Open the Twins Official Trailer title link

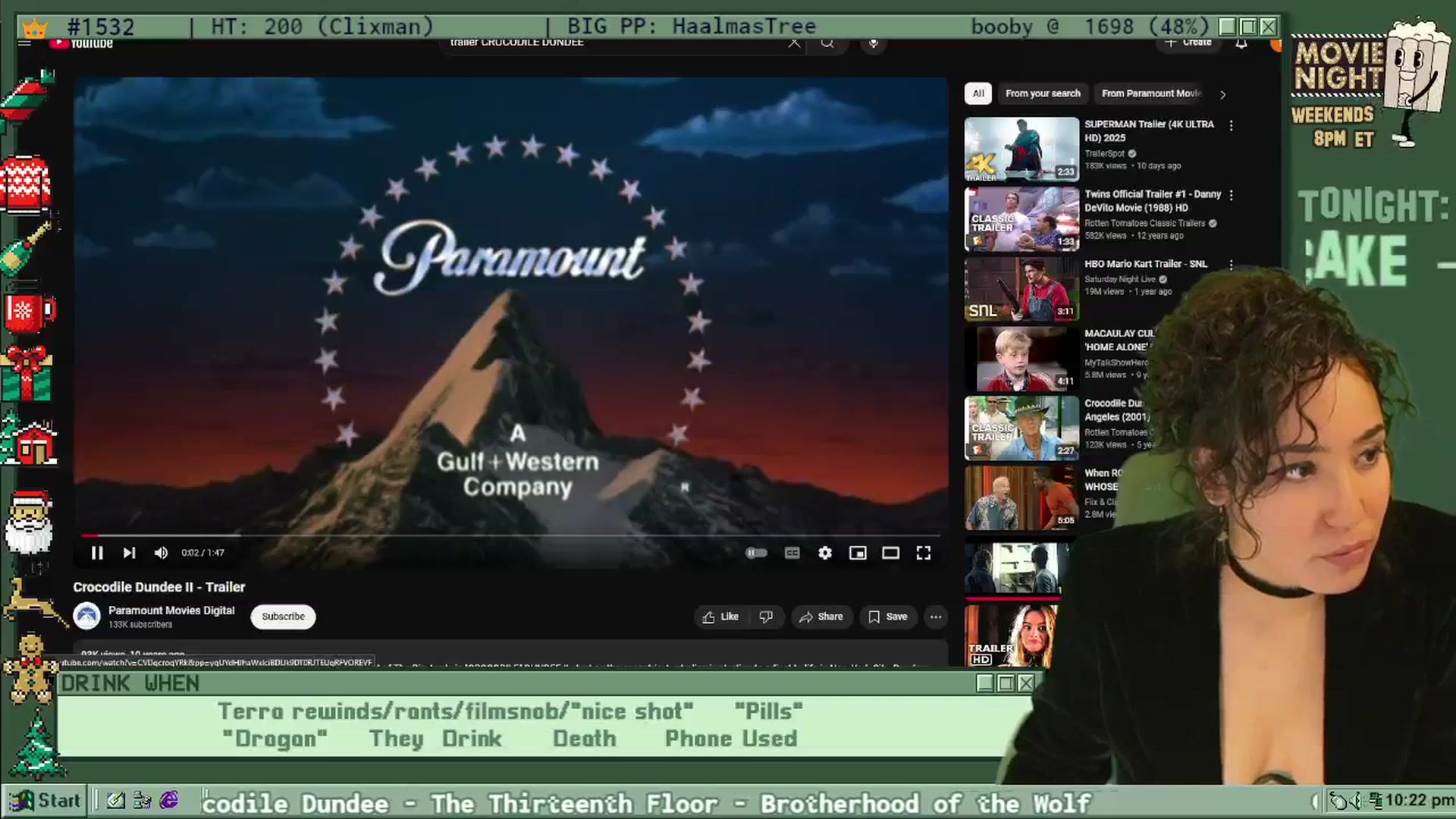(1153, 201)
